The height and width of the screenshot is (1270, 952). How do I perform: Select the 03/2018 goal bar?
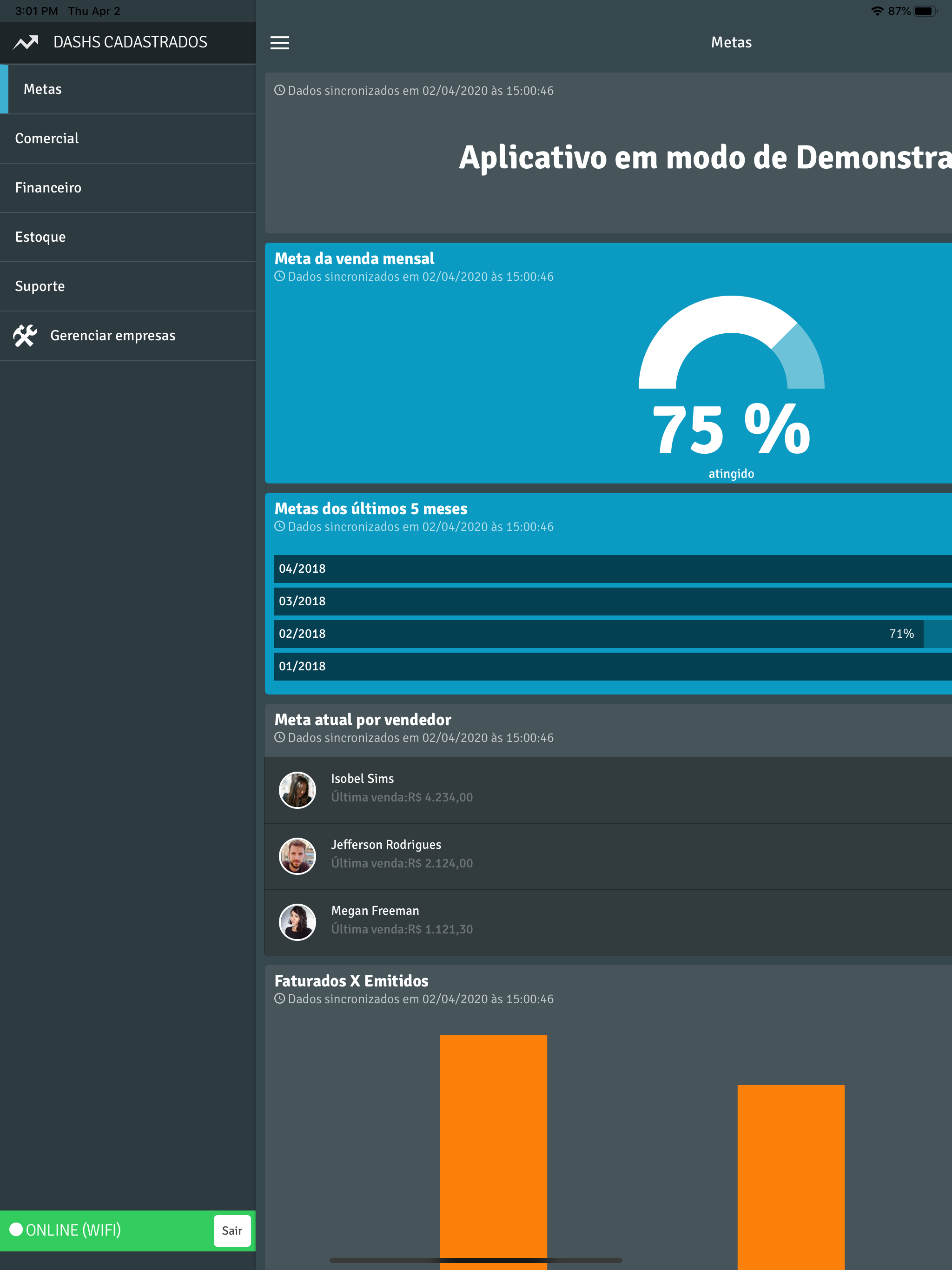coord(613,602)
